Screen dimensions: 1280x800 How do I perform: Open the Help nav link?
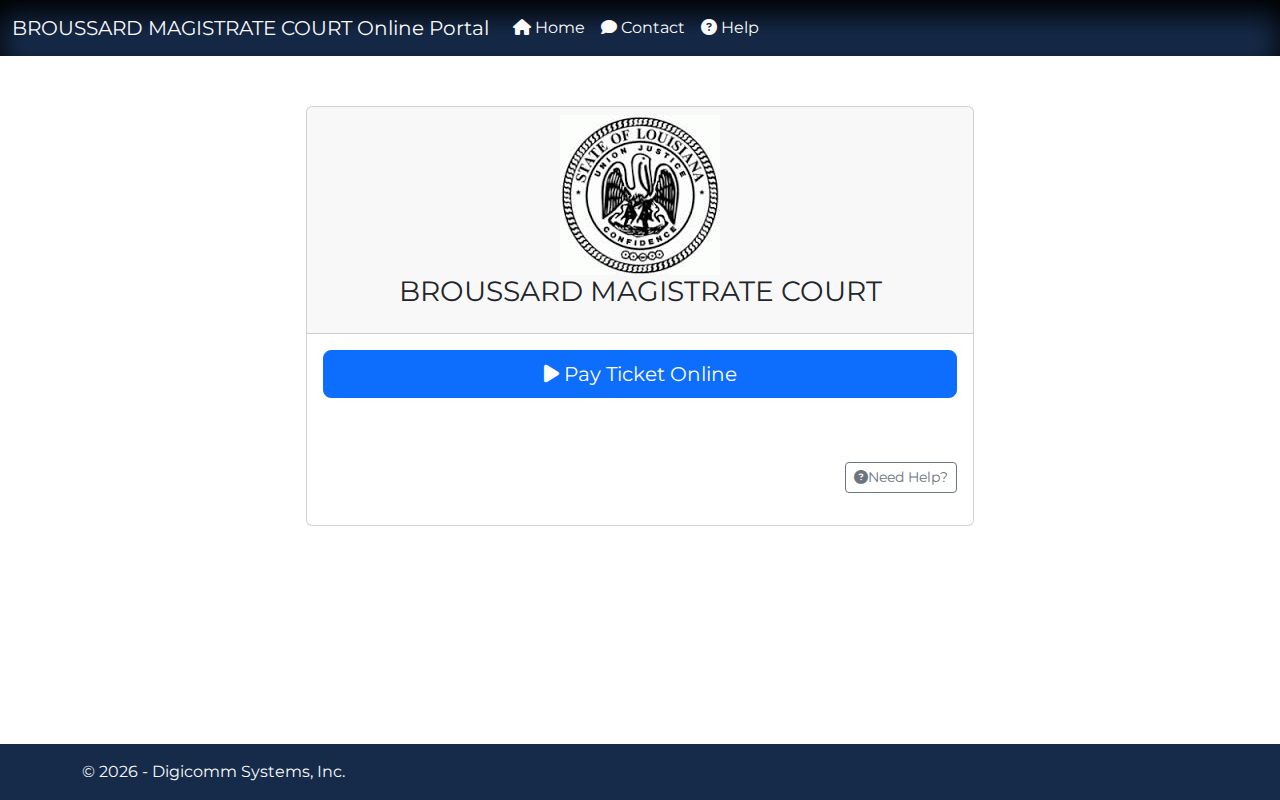730,28
